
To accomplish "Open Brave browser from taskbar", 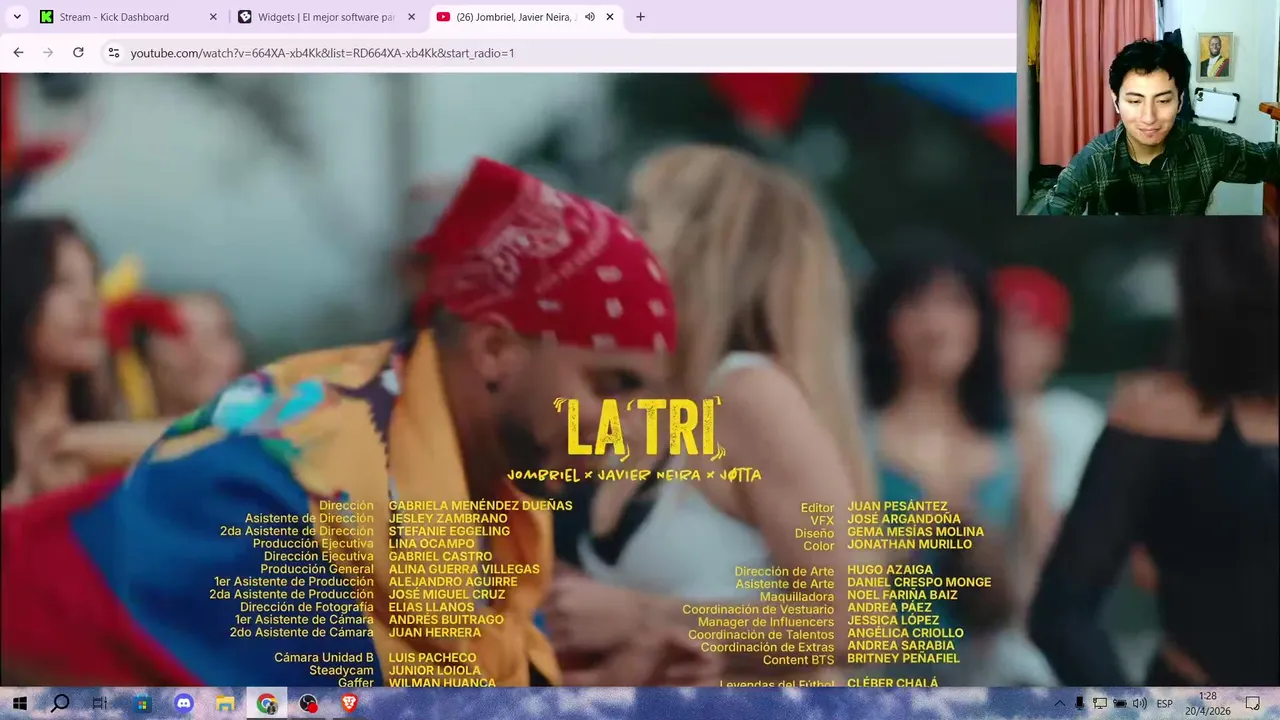I will point(349,704).
